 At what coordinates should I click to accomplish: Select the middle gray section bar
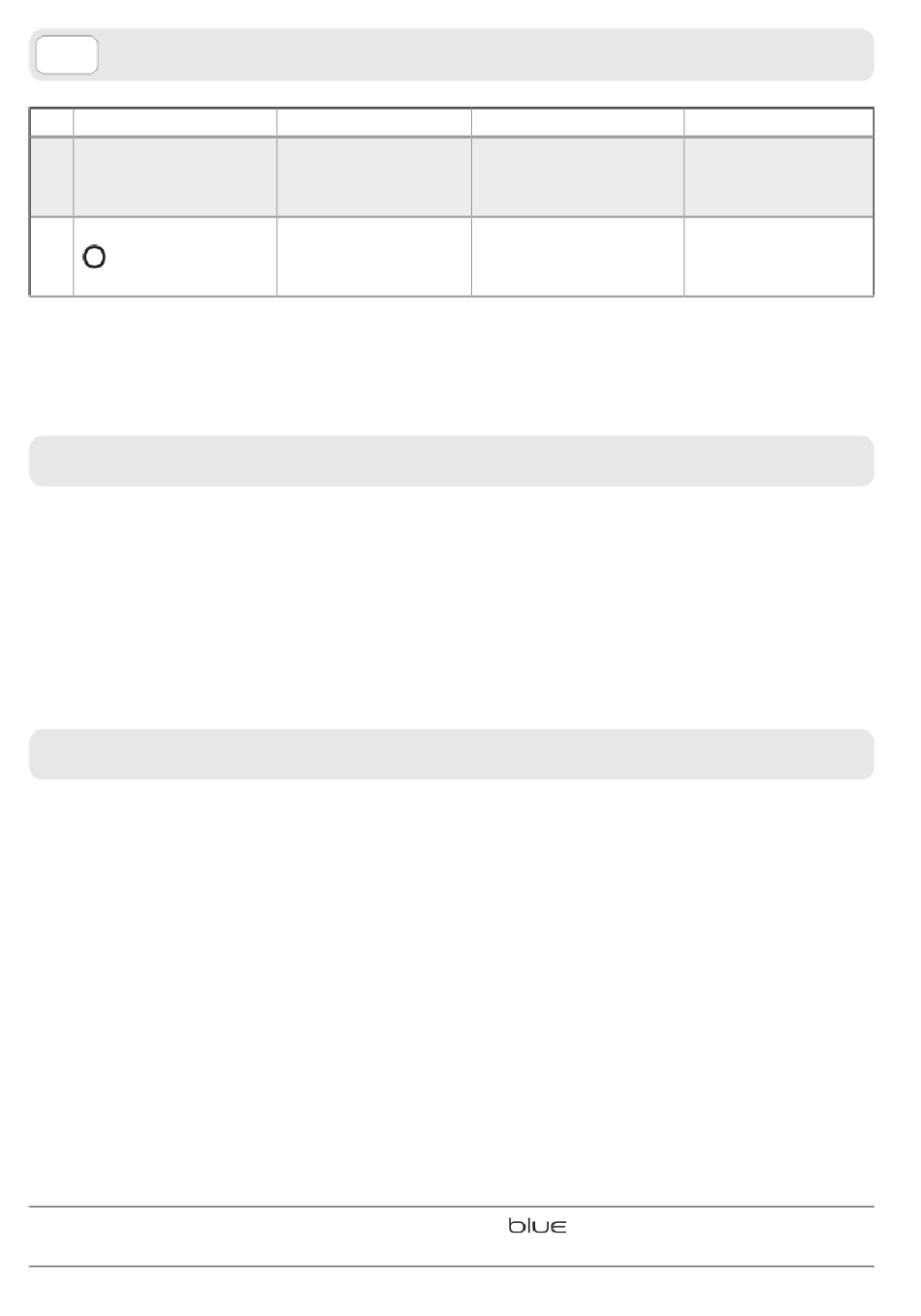(x=452, y=461)
